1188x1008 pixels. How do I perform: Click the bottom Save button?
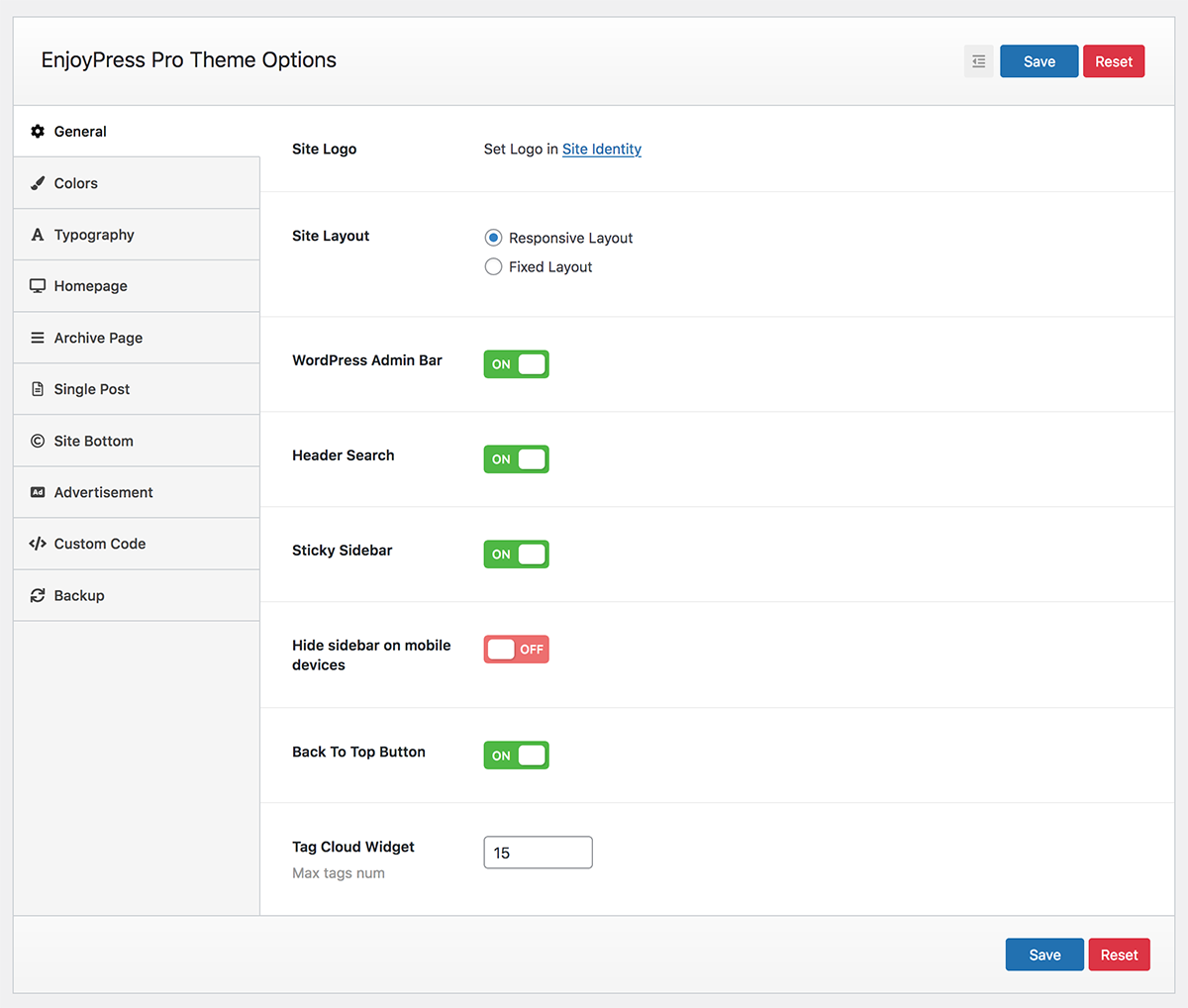coord(1043,954)
